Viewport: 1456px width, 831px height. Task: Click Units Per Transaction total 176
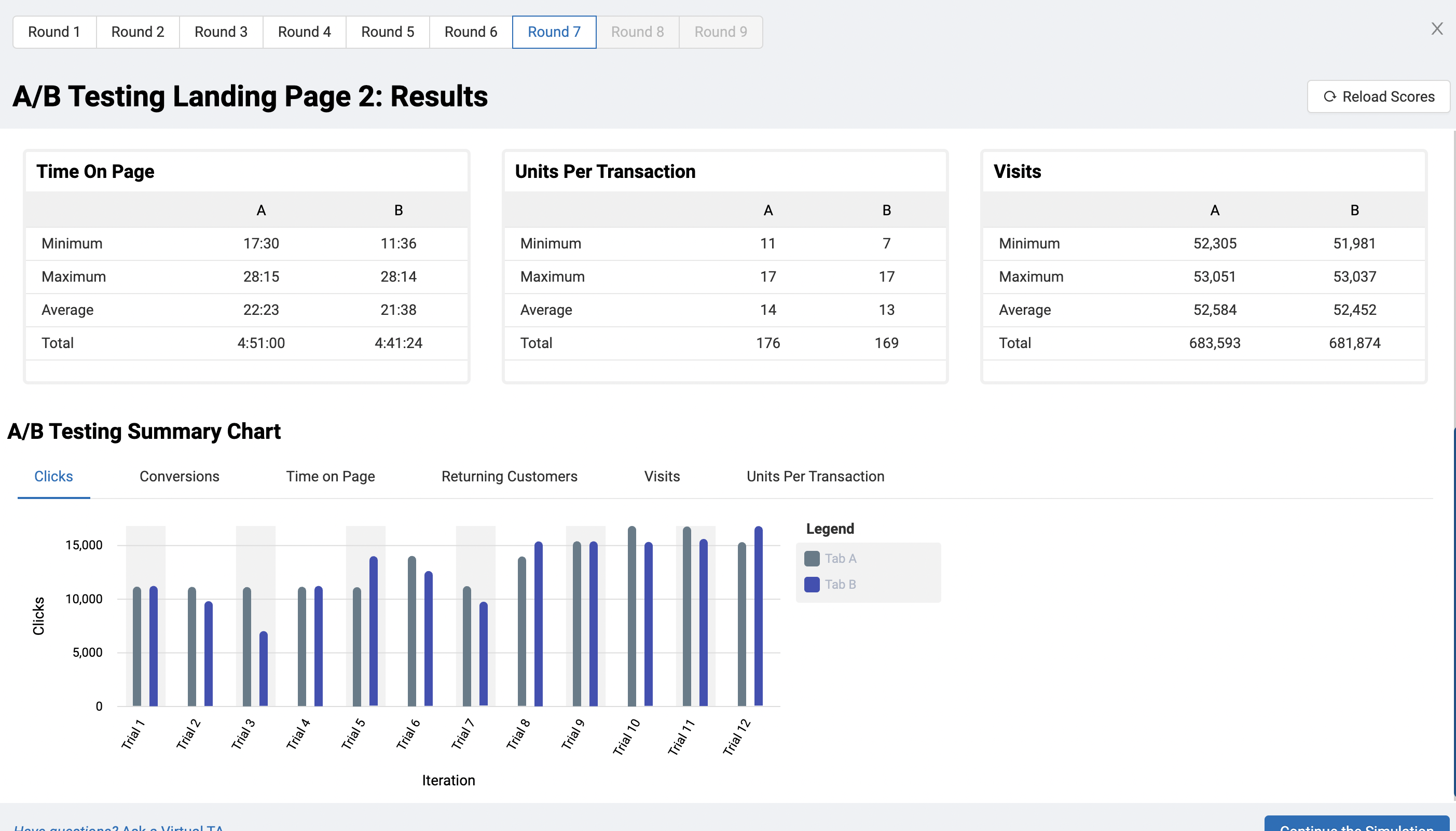(x=767, y=343)
